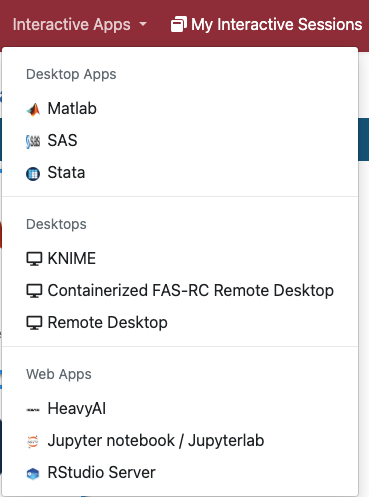This screenshot has width=369, height=497.
Task: Click the SAS logo icon
Action: coord(33,142)
